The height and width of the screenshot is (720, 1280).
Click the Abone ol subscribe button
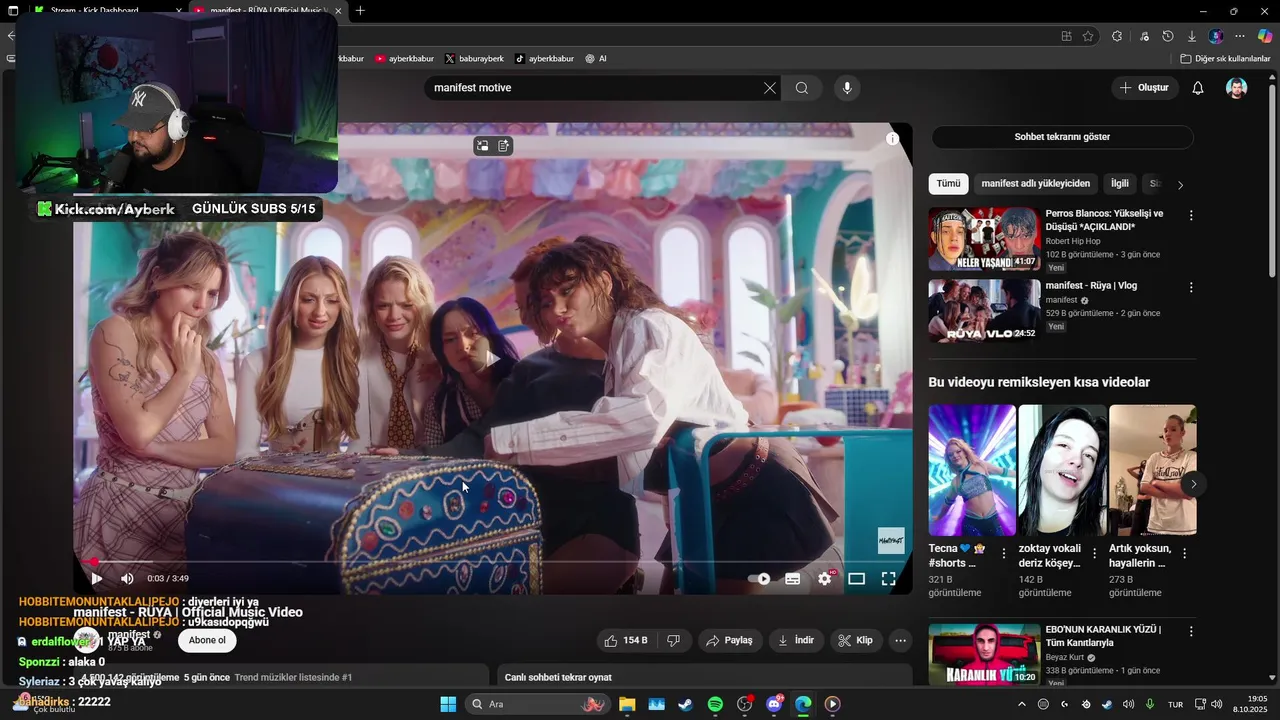point(207,640)
